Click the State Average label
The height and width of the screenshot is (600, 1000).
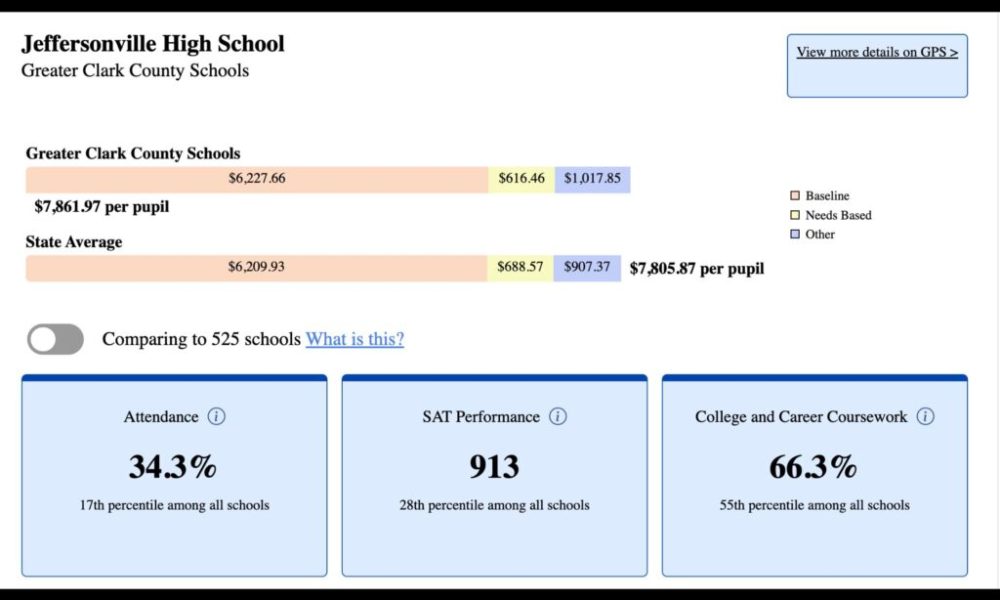tap(74, 242)
